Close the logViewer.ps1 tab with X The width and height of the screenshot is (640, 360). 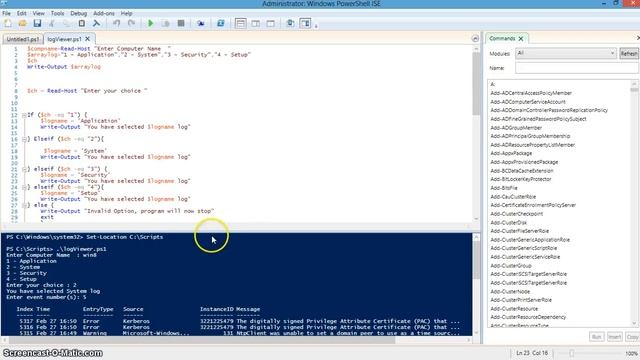point(87,39)
